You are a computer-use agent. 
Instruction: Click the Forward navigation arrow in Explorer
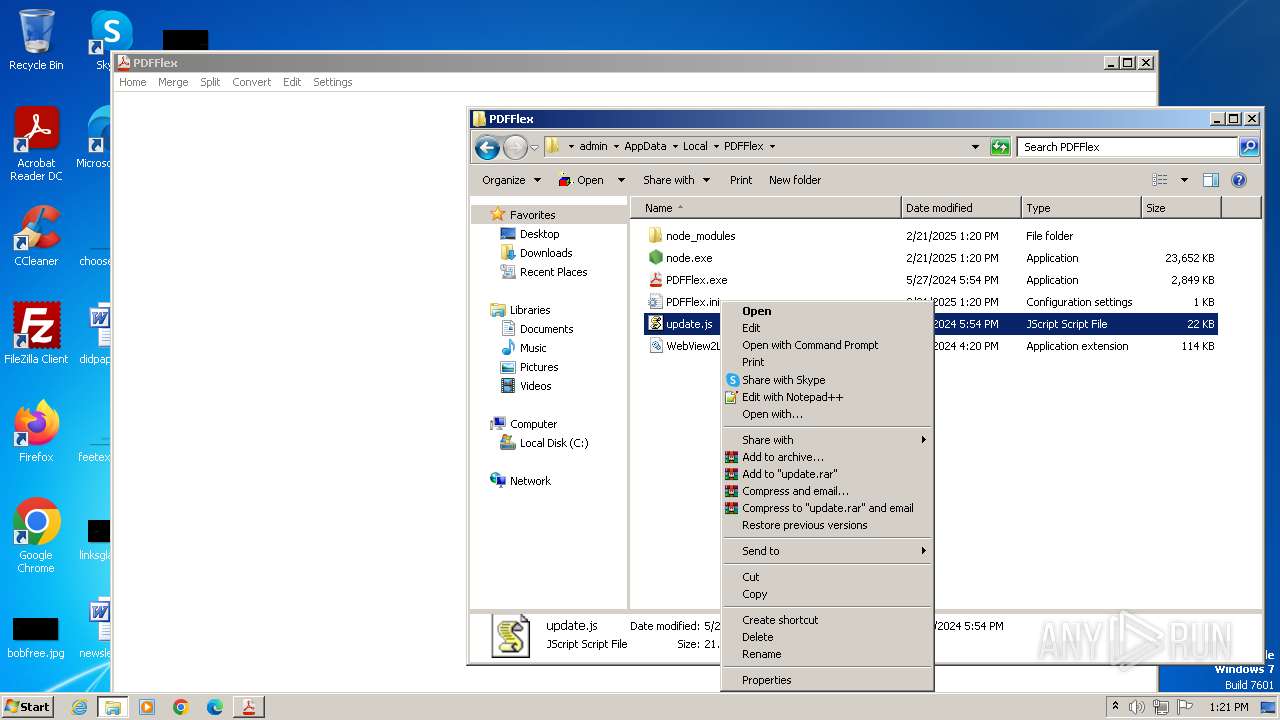515,147
